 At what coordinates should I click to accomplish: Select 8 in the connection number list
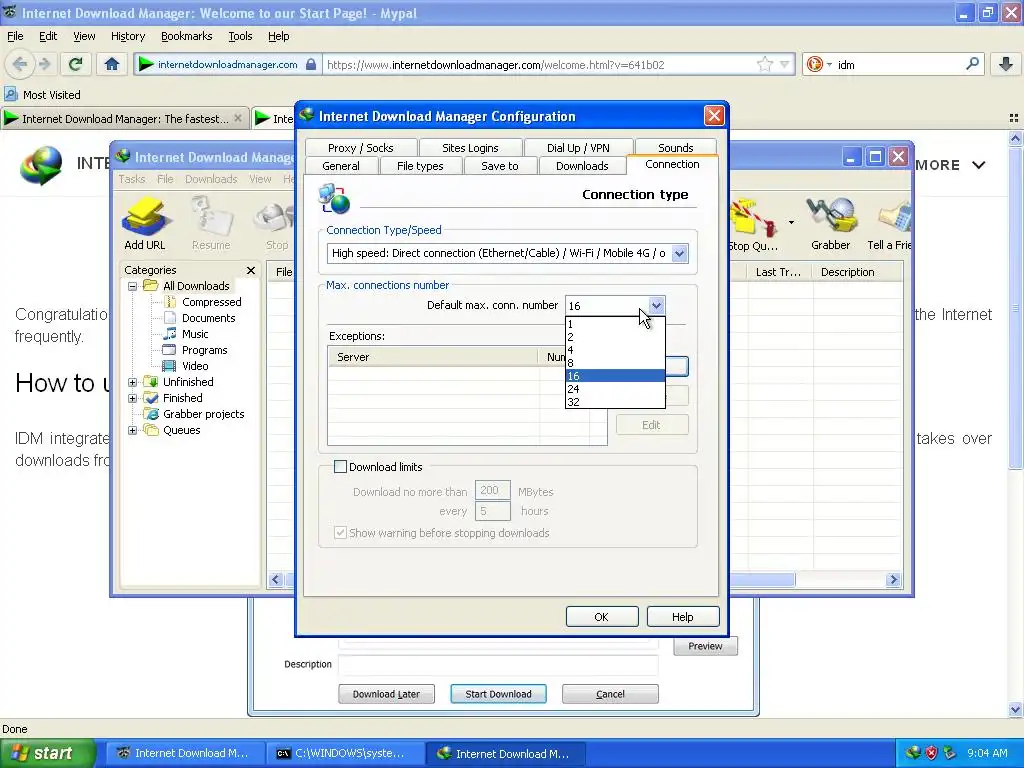point(615,363)
